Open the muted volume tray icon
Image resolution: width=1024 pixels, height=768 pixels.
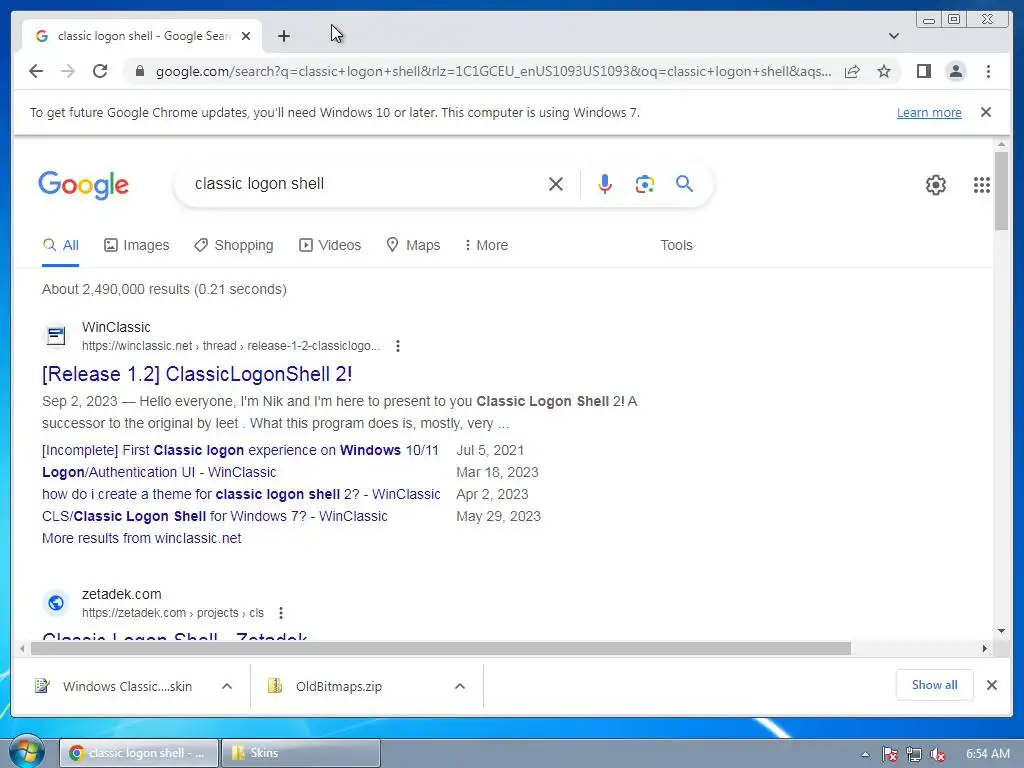coord(938,754)
